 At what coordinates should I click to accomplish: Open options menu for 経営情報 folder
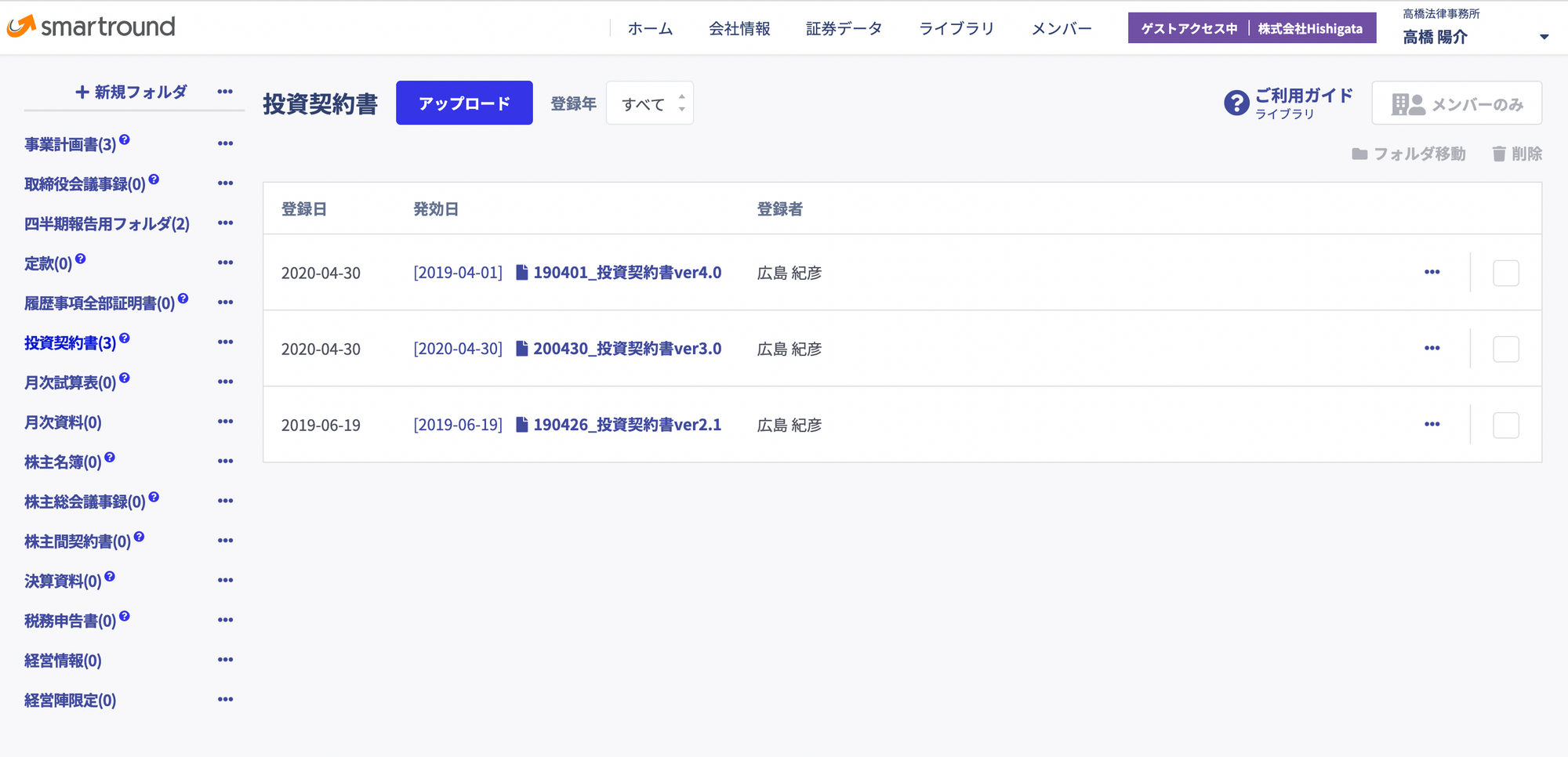225,660
